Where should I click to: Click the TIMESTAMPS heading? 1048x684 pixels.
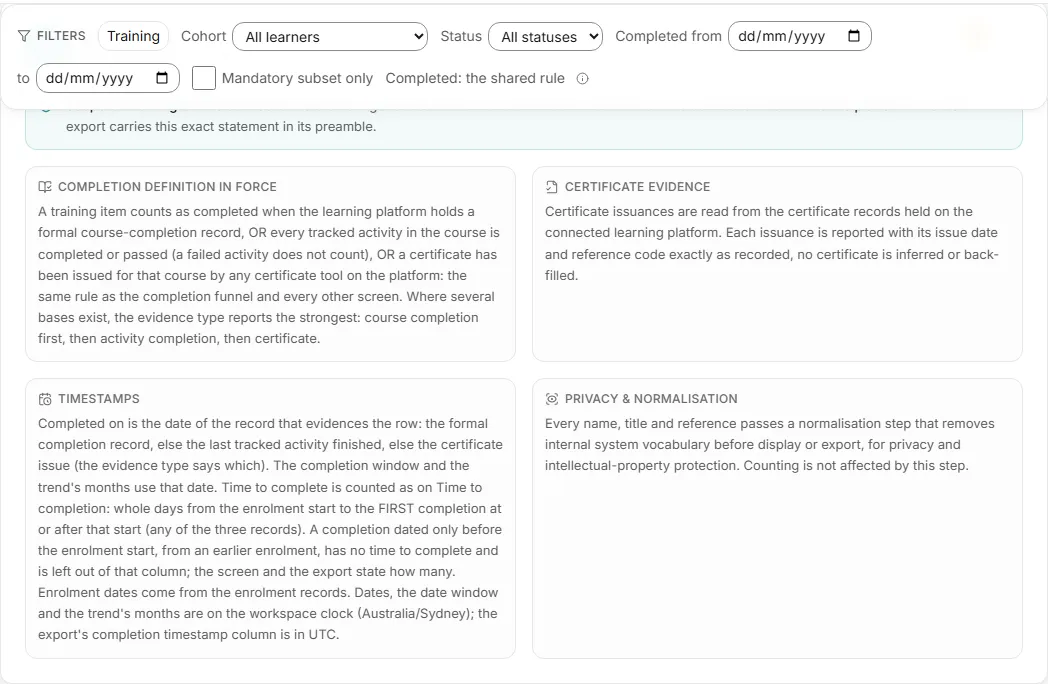pos(99,399)
